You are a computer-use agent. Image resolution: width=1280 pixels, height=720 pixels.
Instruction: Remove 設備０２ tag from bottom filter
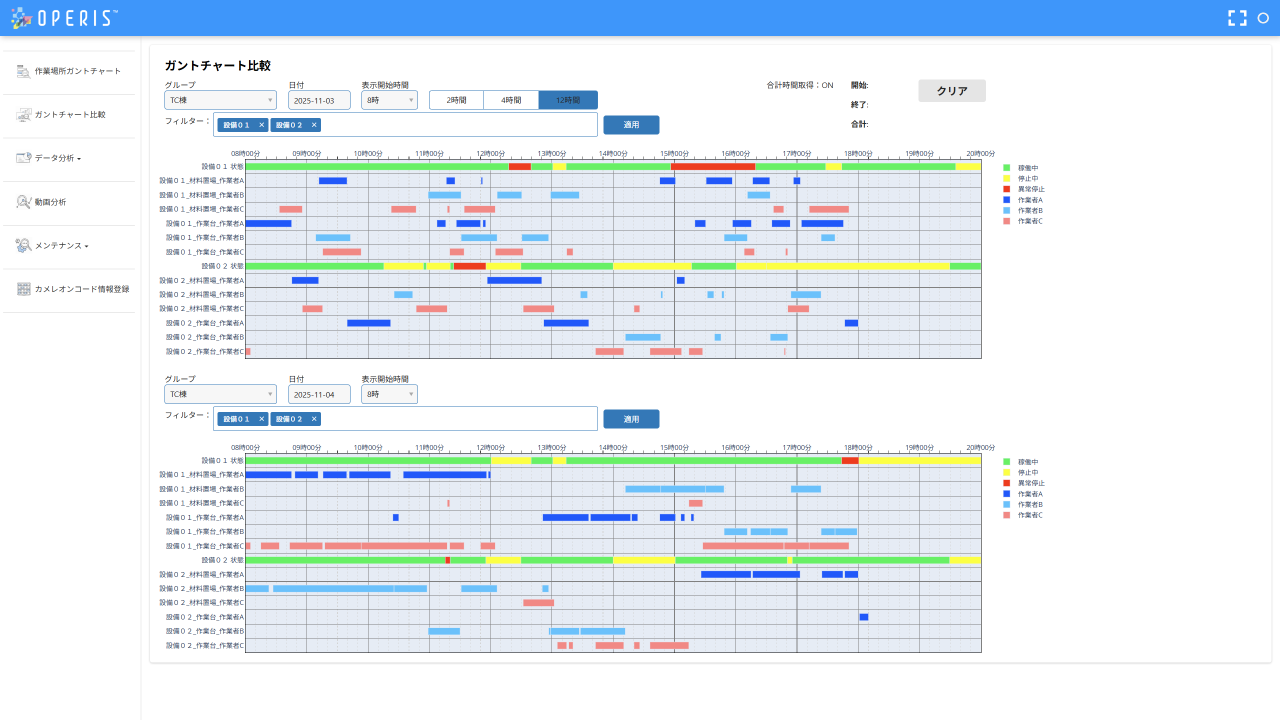(x=314, y=419)
